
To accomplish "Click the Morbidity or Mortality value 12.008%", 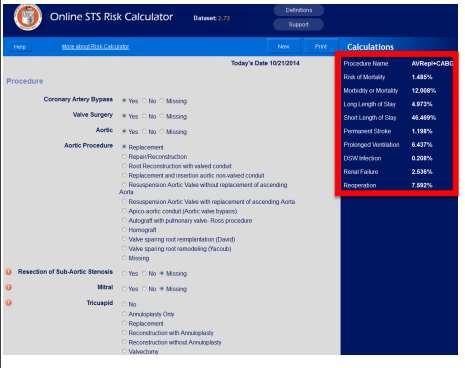I will (424, 91).
